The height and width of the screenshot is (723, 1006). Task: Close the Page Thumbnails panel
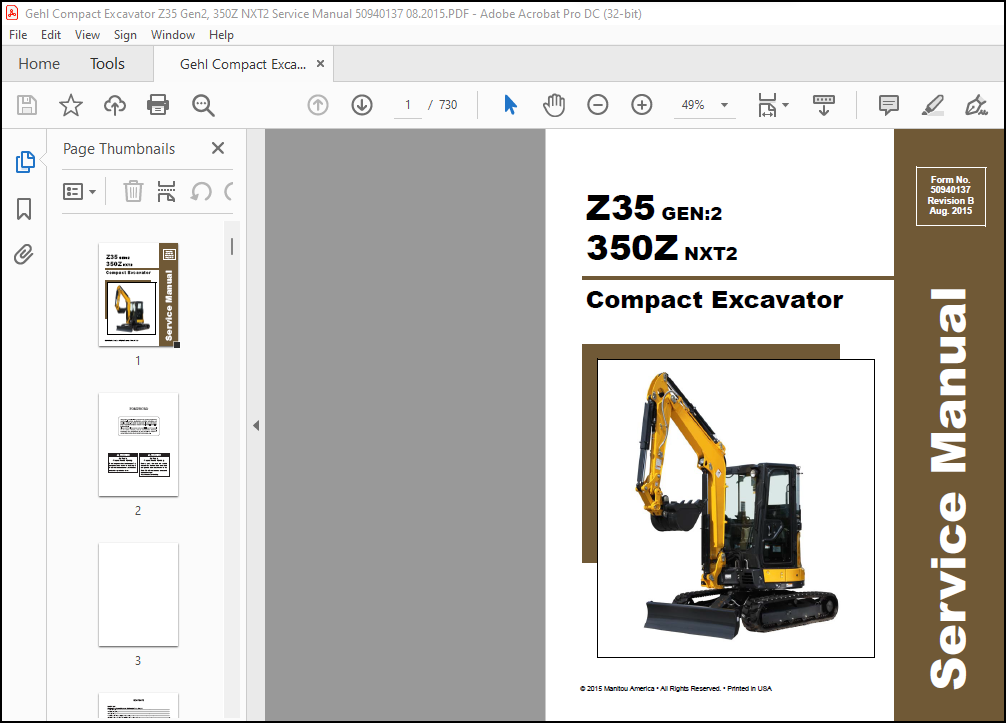[x=218, y=148]
